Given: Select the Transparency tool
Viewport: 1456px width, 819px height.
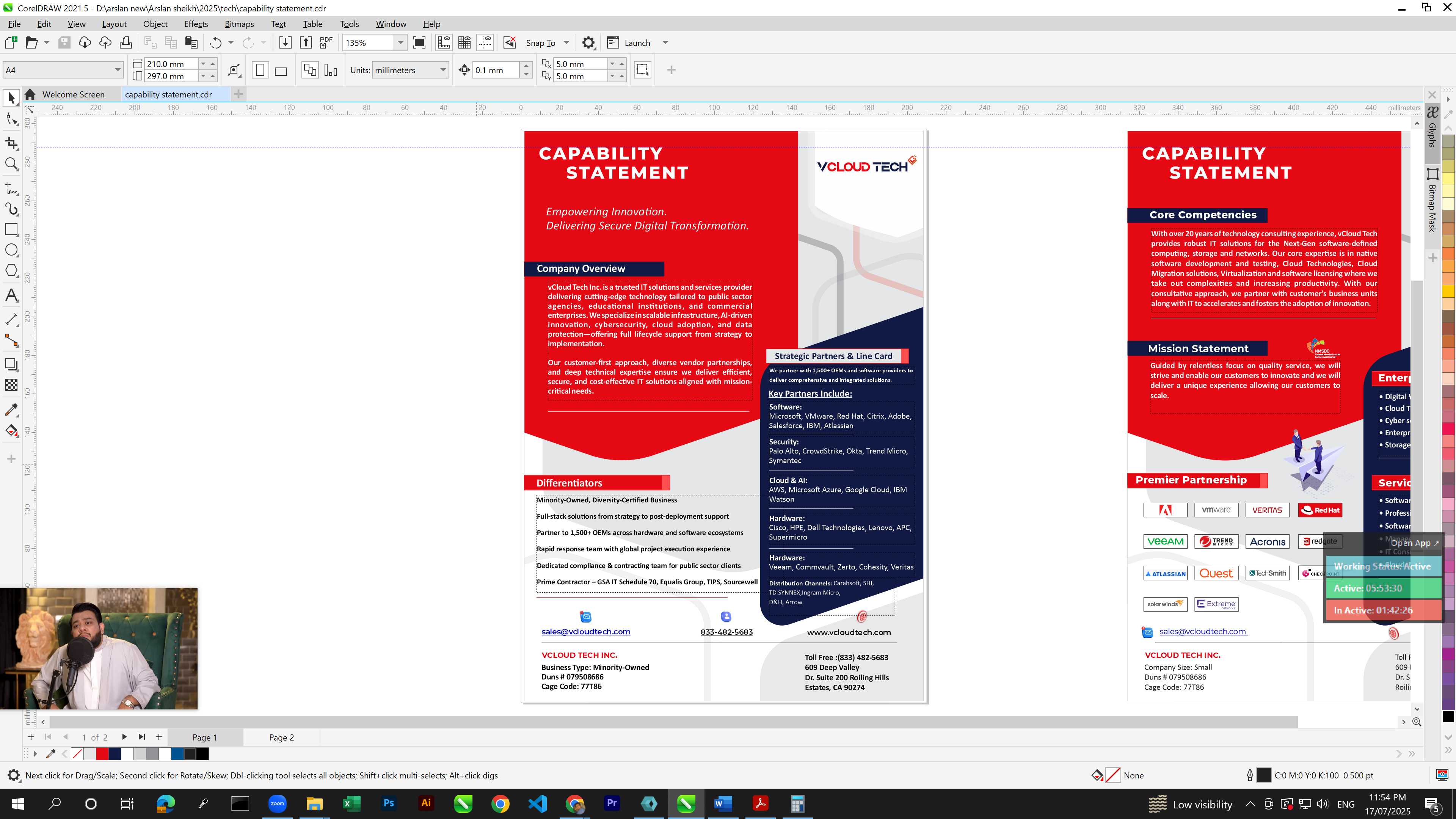Looking at the screenshot, I should click(x=11, y=385).
